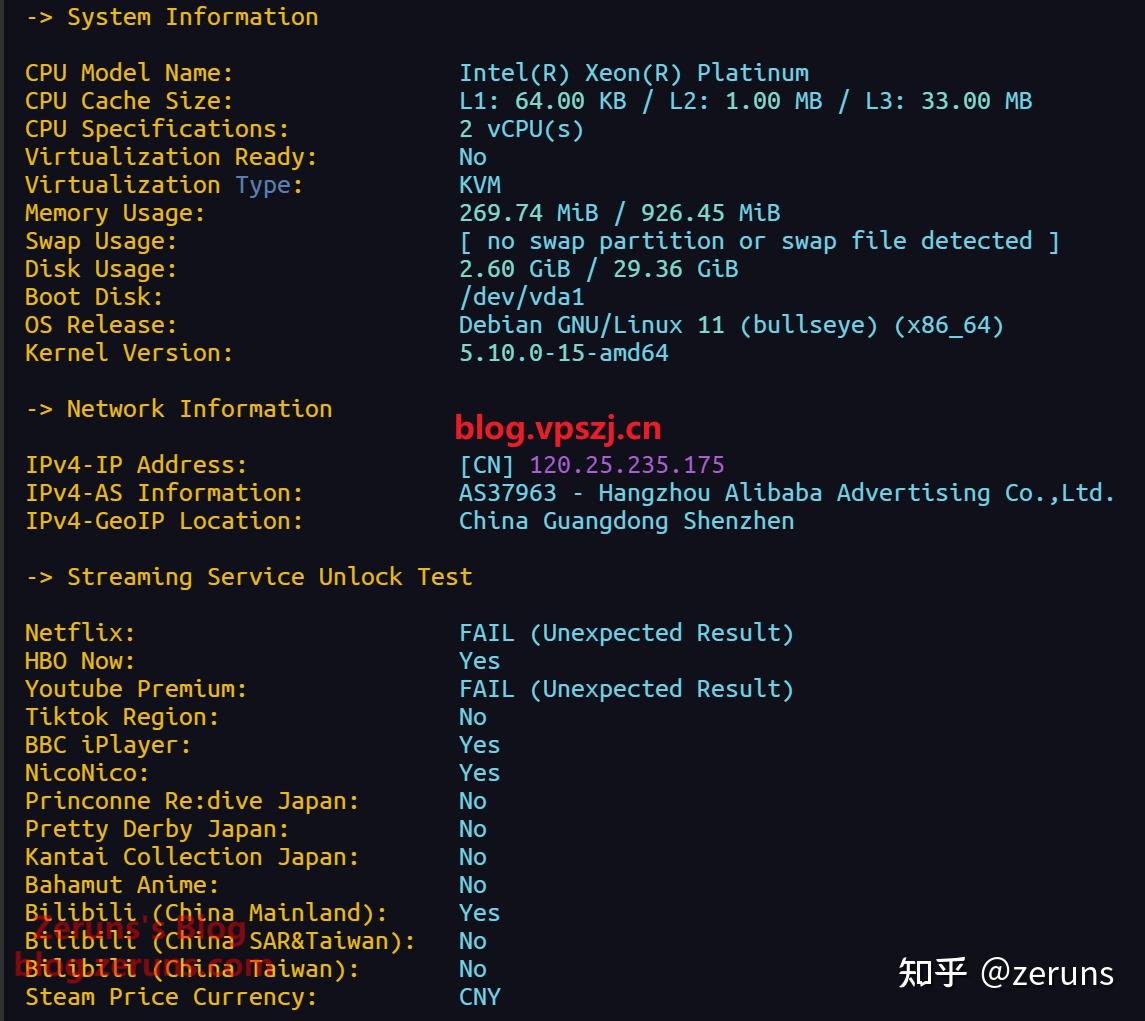This screenshot has height=1021, width=1145.
Task: Click the /dev/vda1 boot disk path
Action: [521, 297]
